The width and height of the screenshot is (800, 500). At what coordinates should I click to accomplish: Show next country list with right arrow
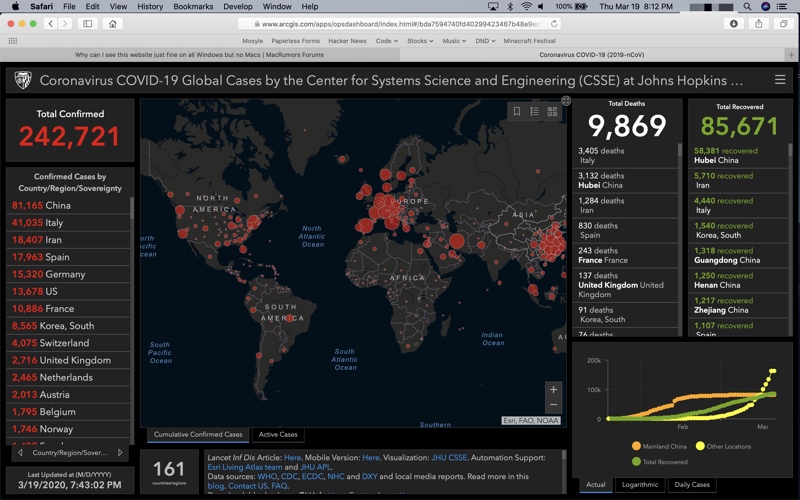120,453
